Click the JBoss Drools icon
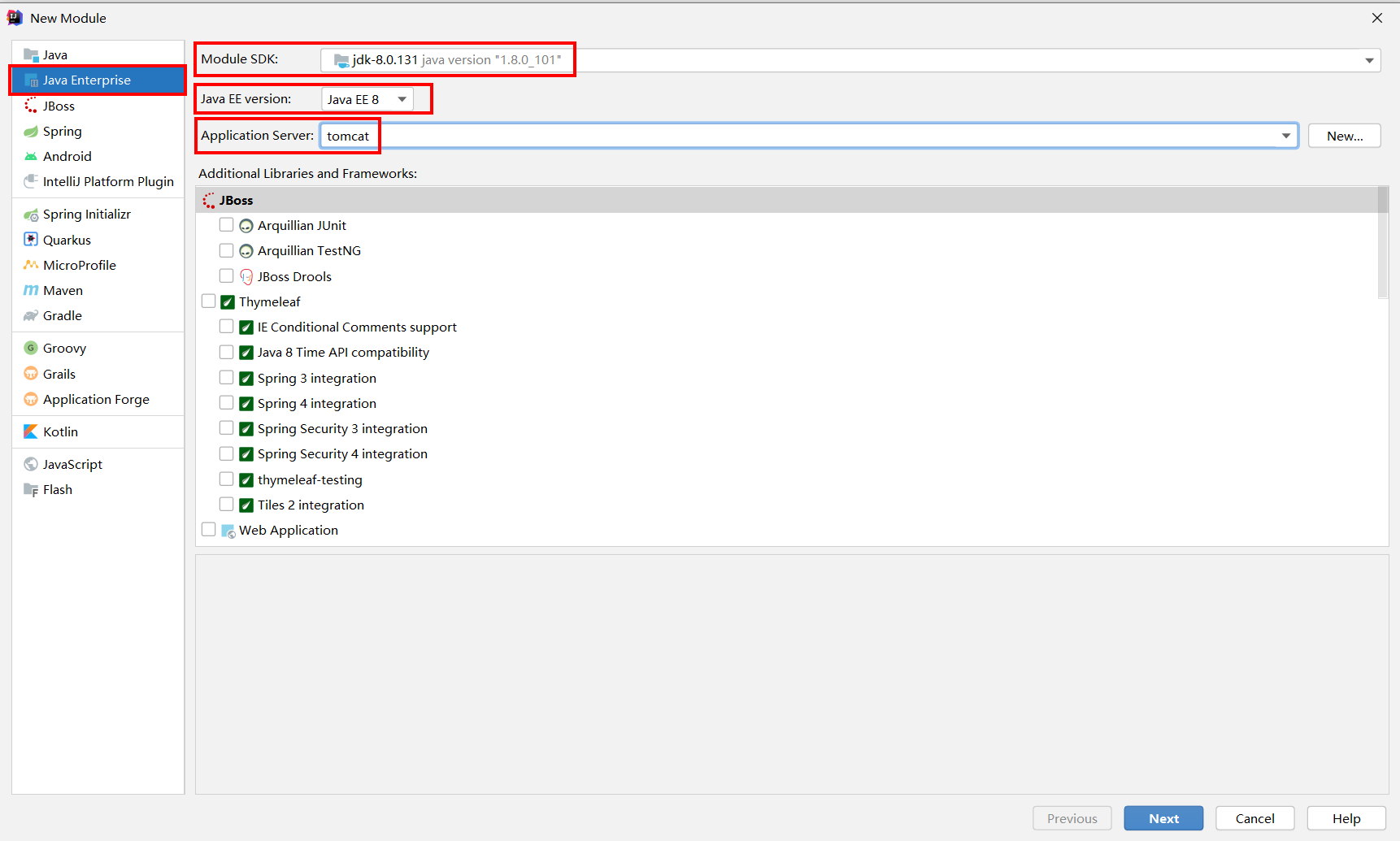 (246, 276)
